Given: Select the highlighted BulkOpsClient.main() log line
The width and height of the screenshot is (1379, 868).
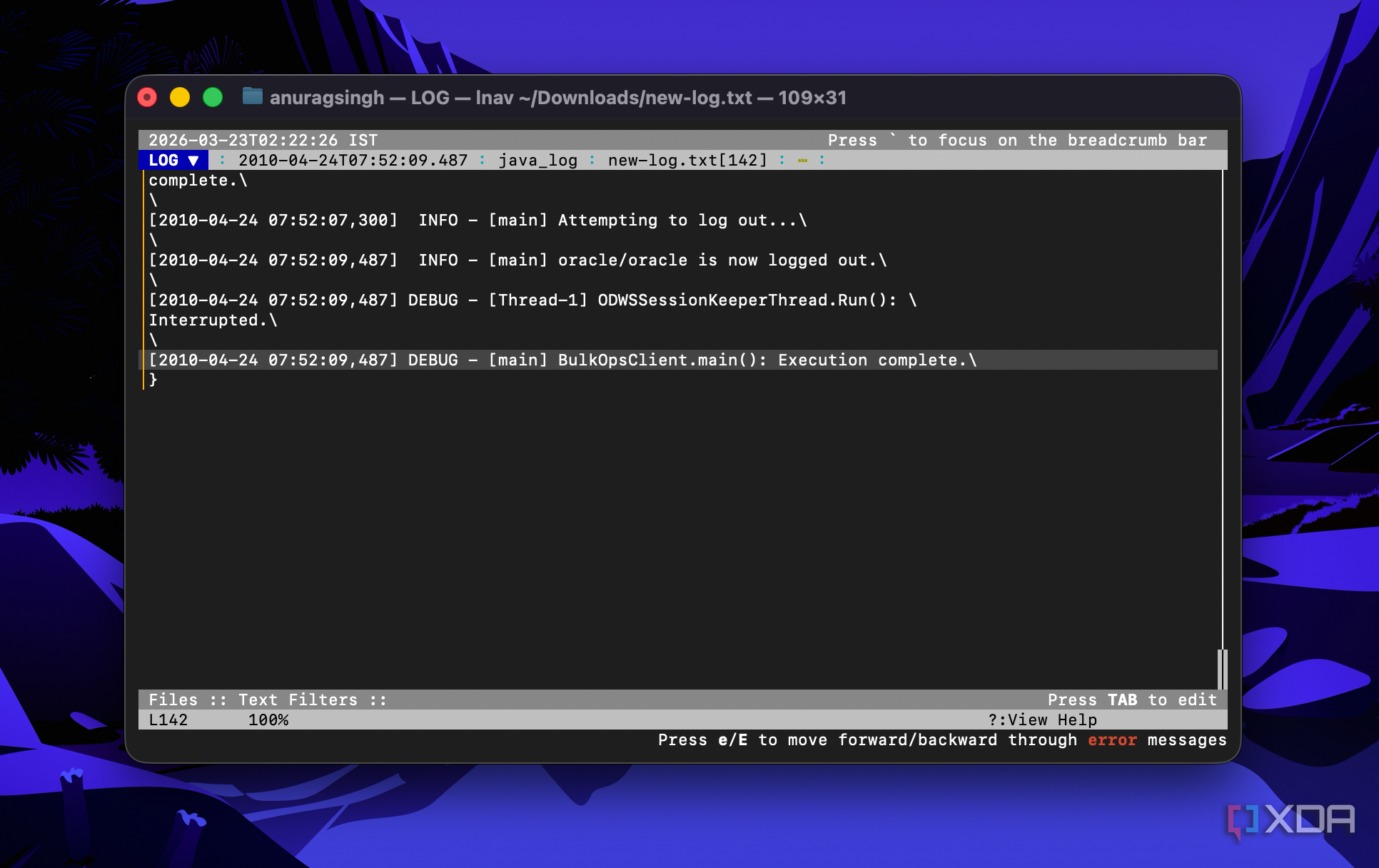Looking at the screenshot, I should (678, 360).
